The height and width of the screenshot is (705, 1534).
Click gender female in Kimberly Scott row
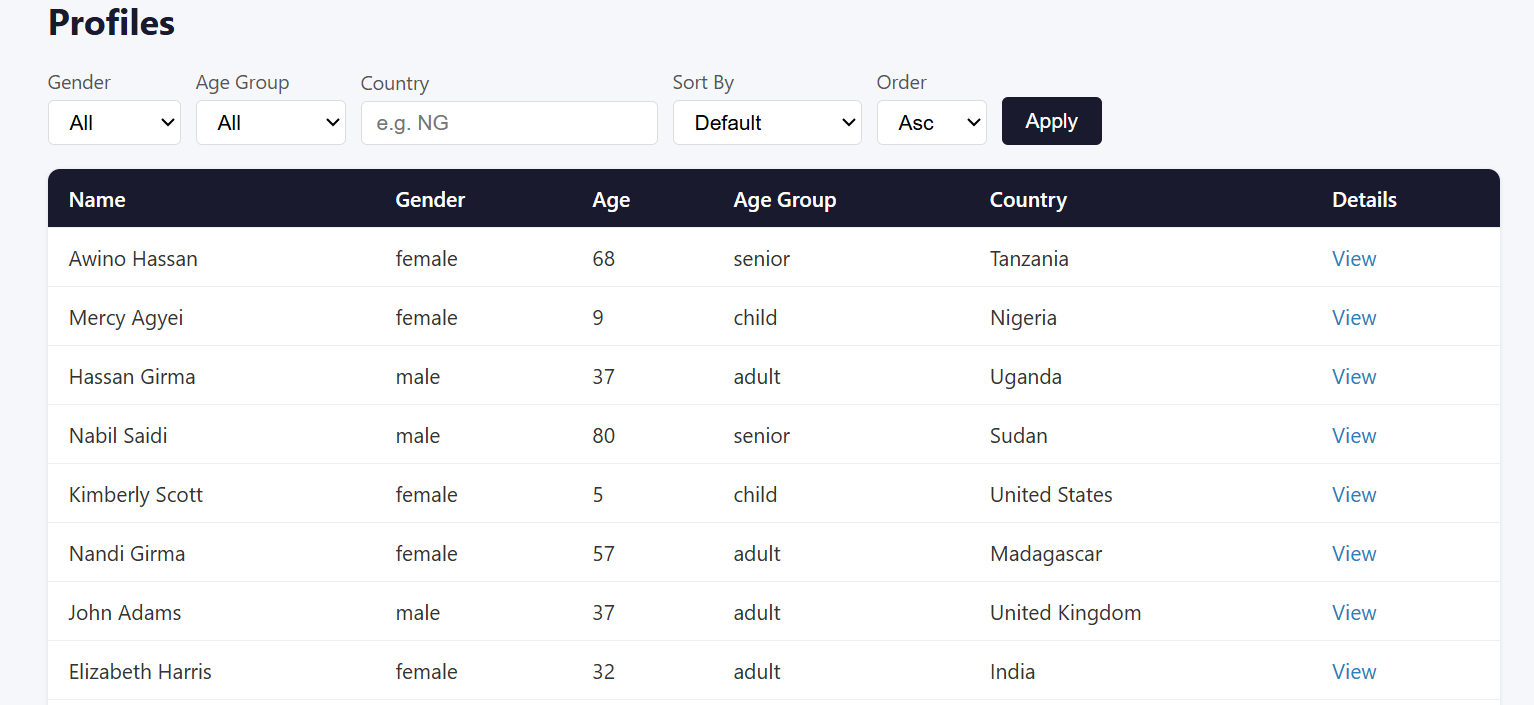(x=426, y=495)
